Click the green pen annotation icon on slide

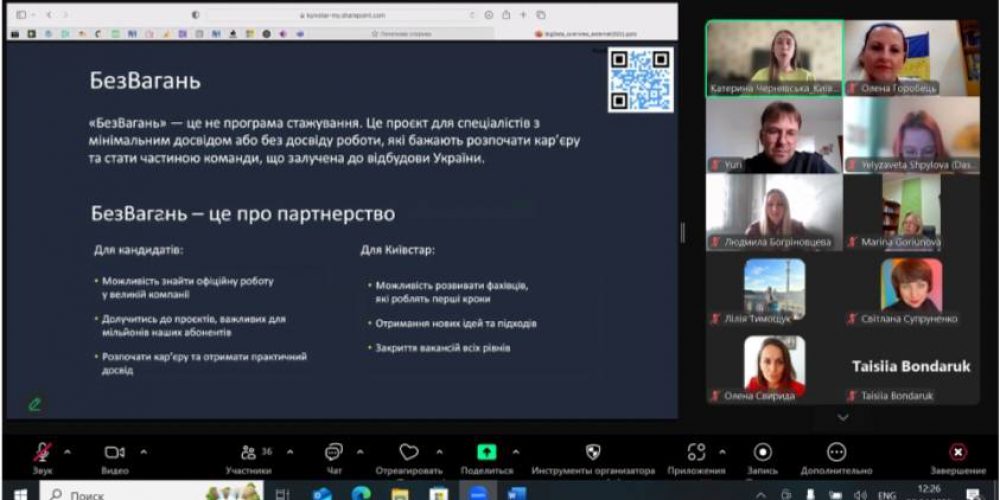tap(35, 404)
